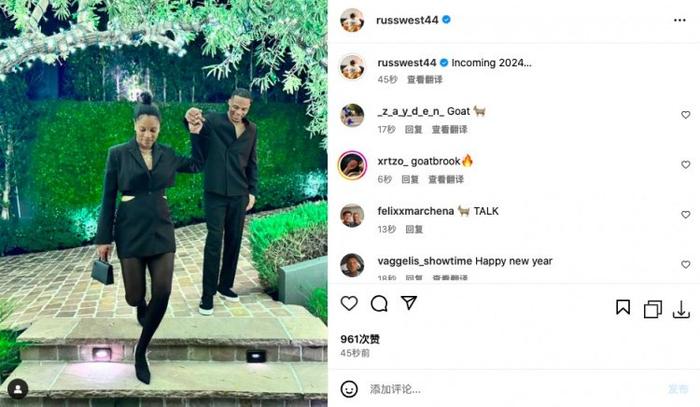Open the three-dot more options menu
Image resolution: width=700 pixels, height=407 pixels.
[x=679, y=20]
